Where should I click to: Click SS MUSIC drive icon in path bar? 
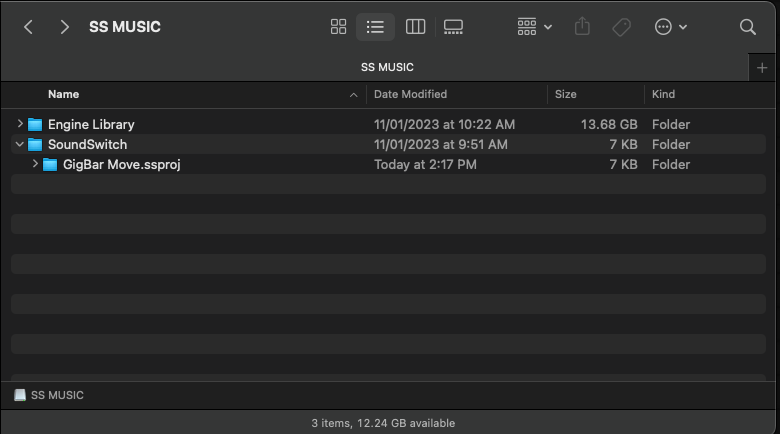coord(20,395)
